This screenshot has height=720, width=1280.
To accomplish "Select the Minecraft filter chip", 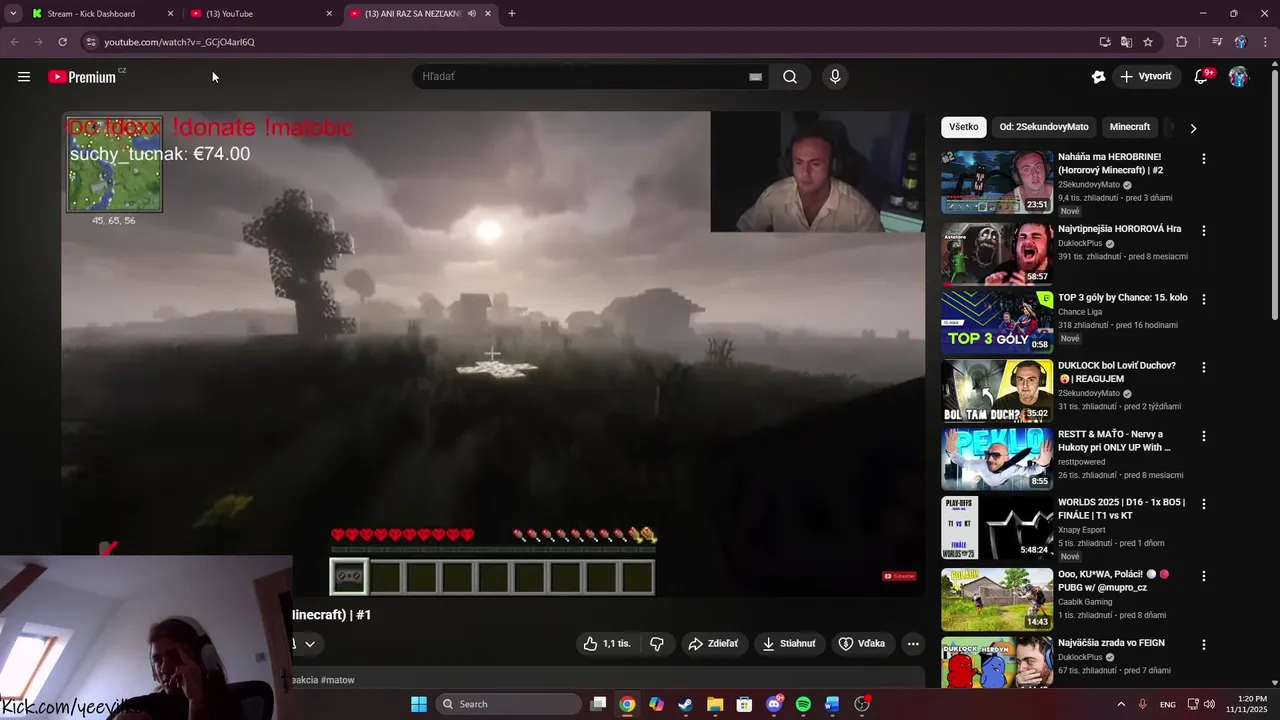I will tap(1130, 127).
